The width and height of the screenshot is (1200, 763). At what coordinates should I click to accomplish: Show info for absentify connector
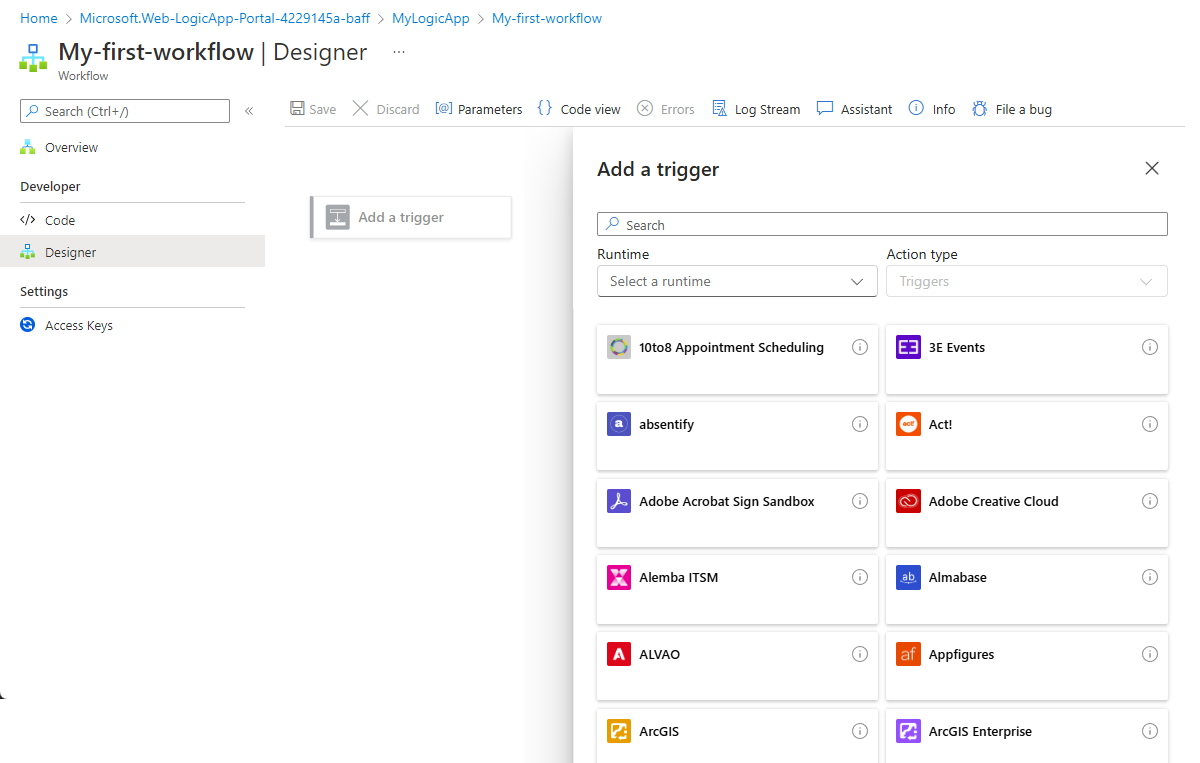point(859,424)
